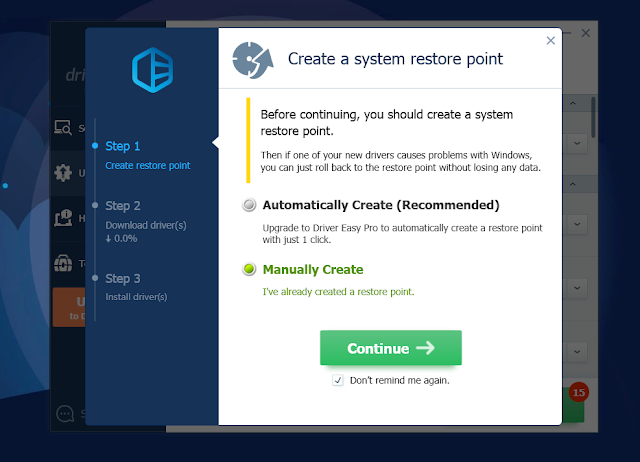The image size is (640, 462).
Task: Open Tools toolbox icon in background sidebar
Action: click(63, 263)
